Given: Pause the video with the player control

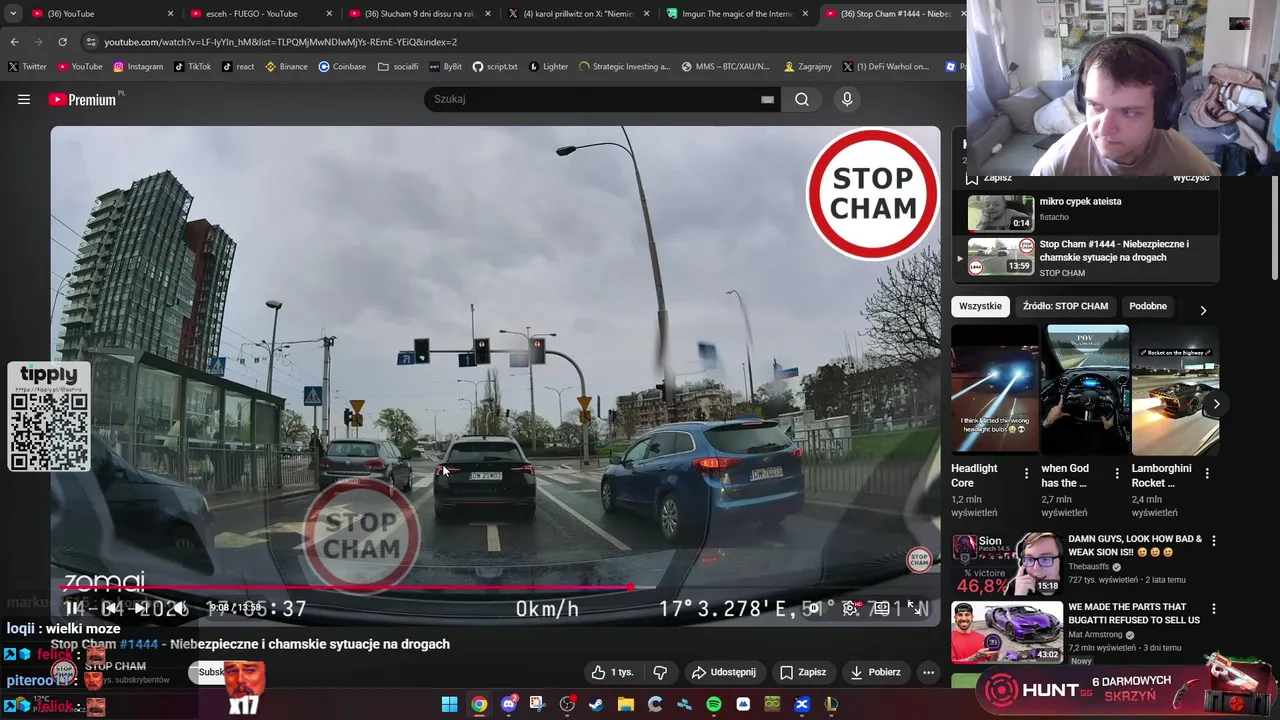Looking at the screenshot, I should pyautogui.click(x=71, y=608).
